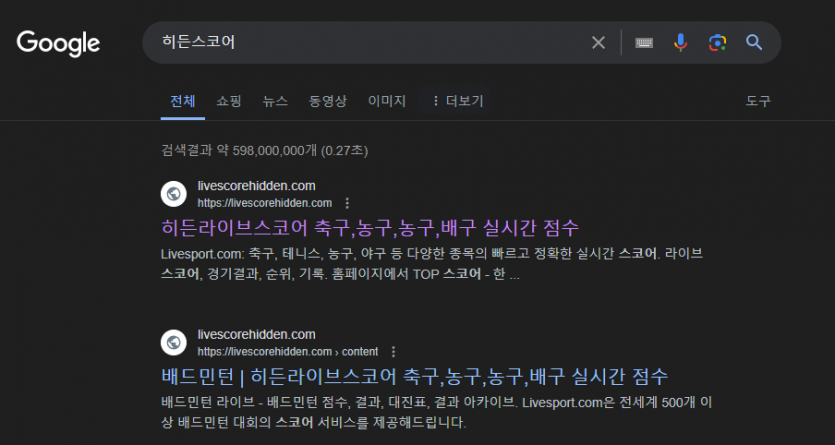Click the URL https://livescorehidden.com › content
Image resolution: width=835 pixels, height=445 pixels.
pos(288,351)
